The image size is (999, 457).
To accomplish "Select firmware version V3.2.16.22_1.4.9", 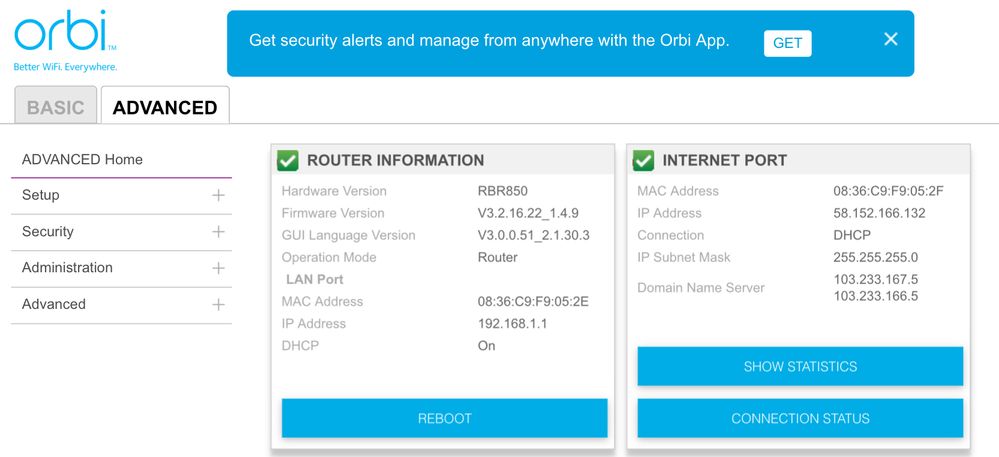I will tap(528, 213).
